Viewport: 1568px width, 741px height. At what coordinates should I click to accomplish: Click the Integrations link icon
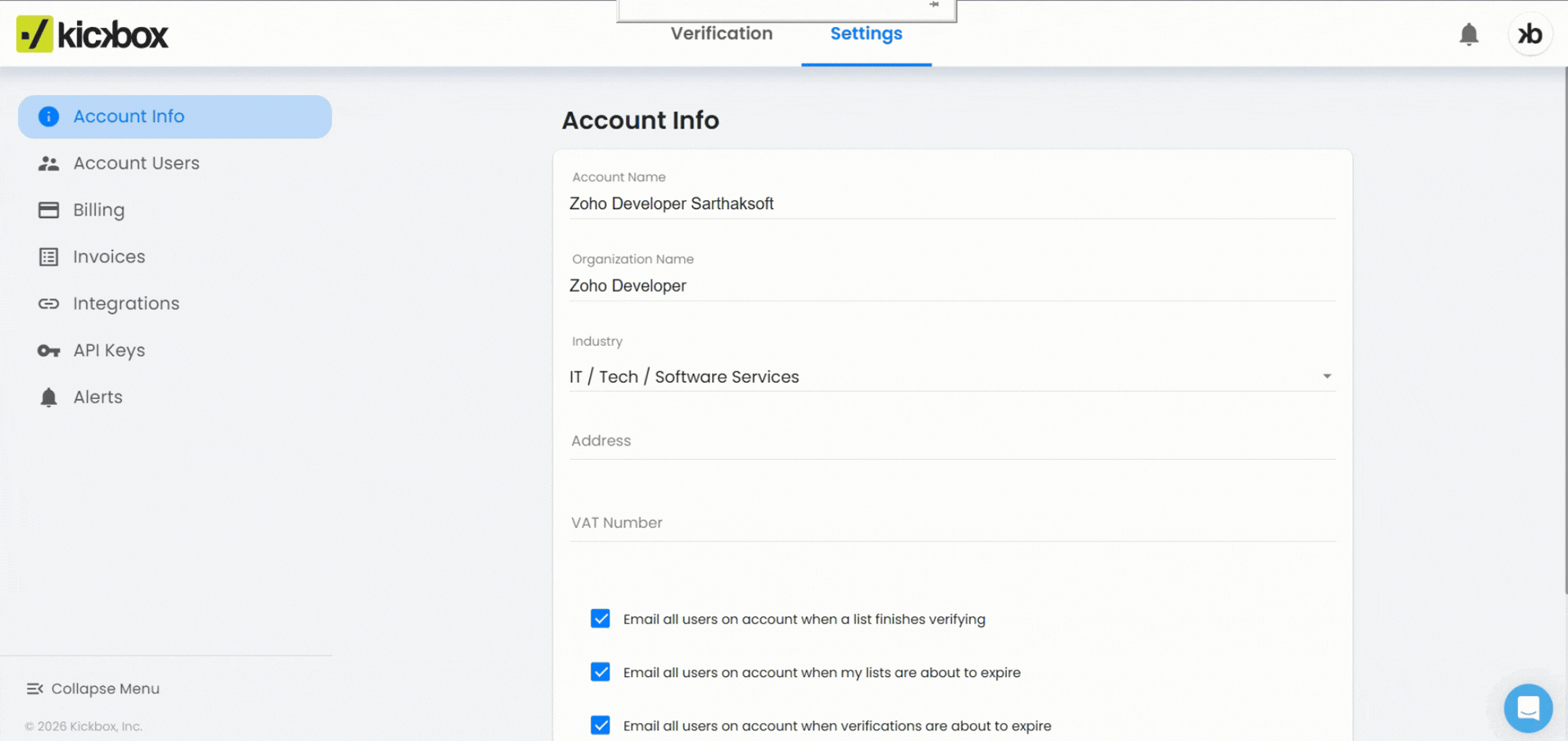point(48,303)
